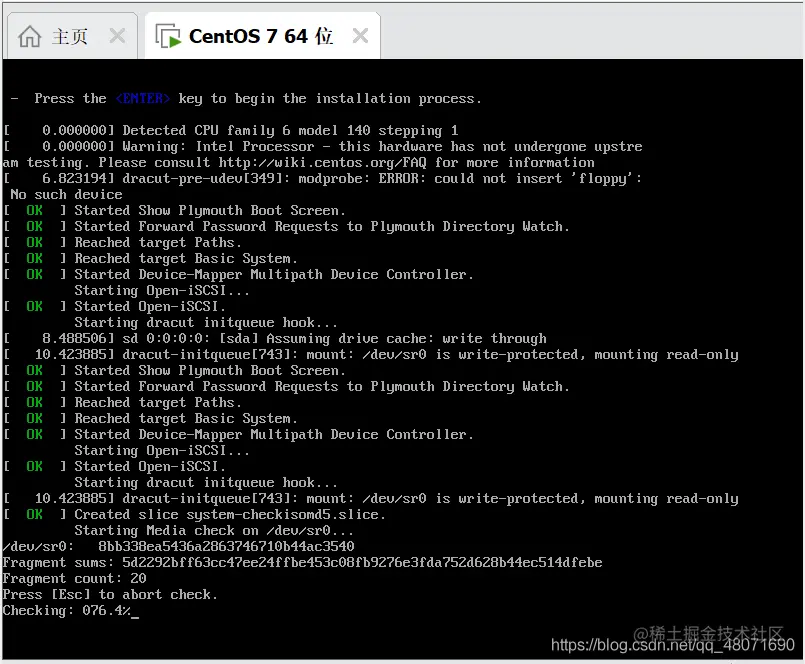Switch to the 主页 home tab
Screen dimensions: 805x664
(x=71, y=36)
